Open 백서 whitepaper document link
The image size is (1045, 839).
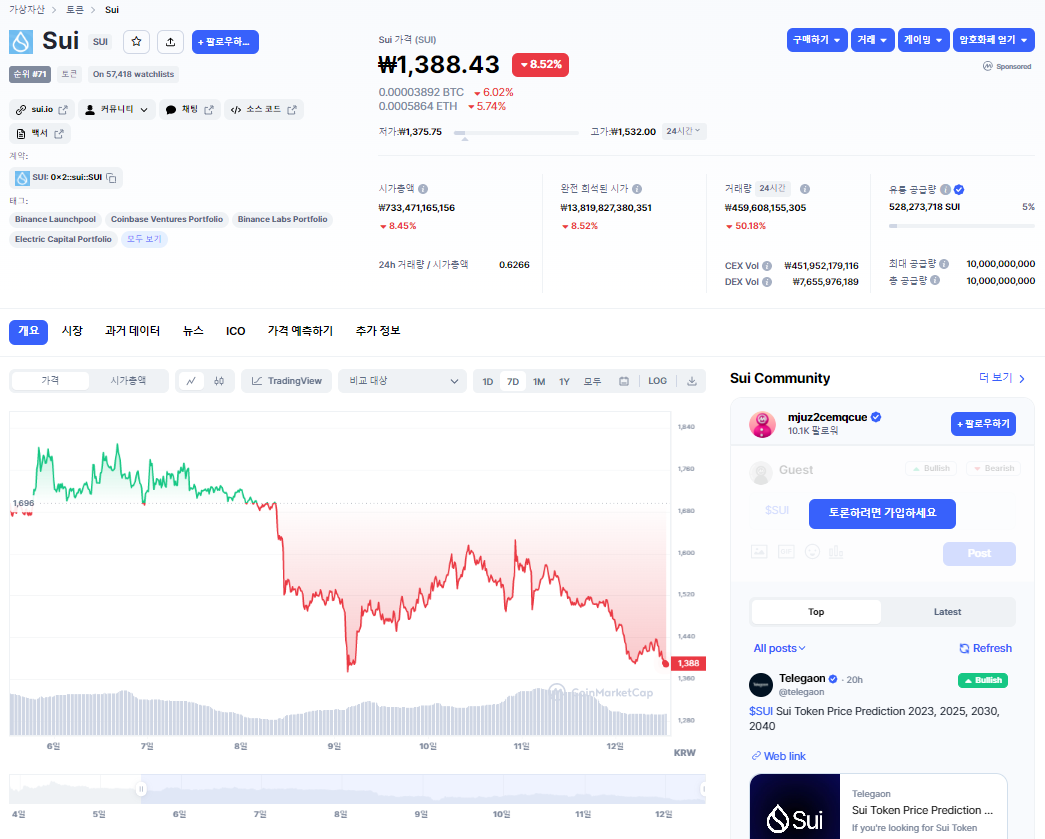(x=40, y=133)
